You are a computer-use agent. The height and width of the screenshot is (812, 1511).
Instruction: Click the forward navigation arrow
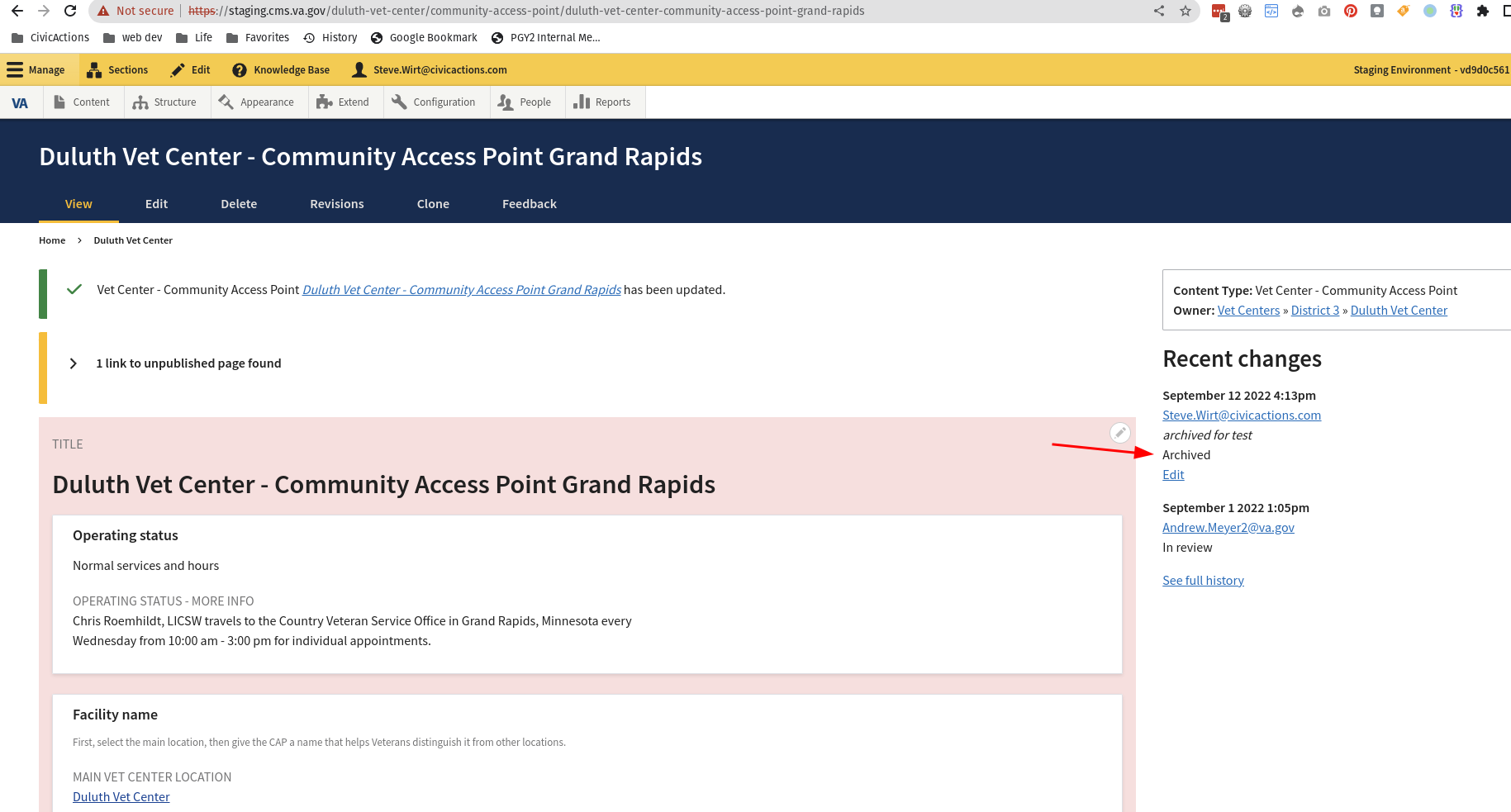(44, 11)
